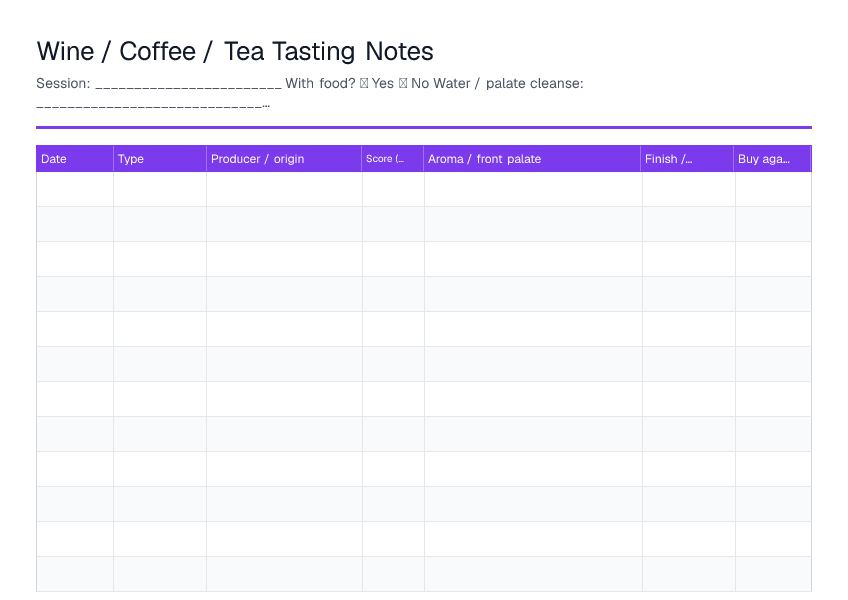
Task: Click the truncated Finish column header
Action: 687,159
